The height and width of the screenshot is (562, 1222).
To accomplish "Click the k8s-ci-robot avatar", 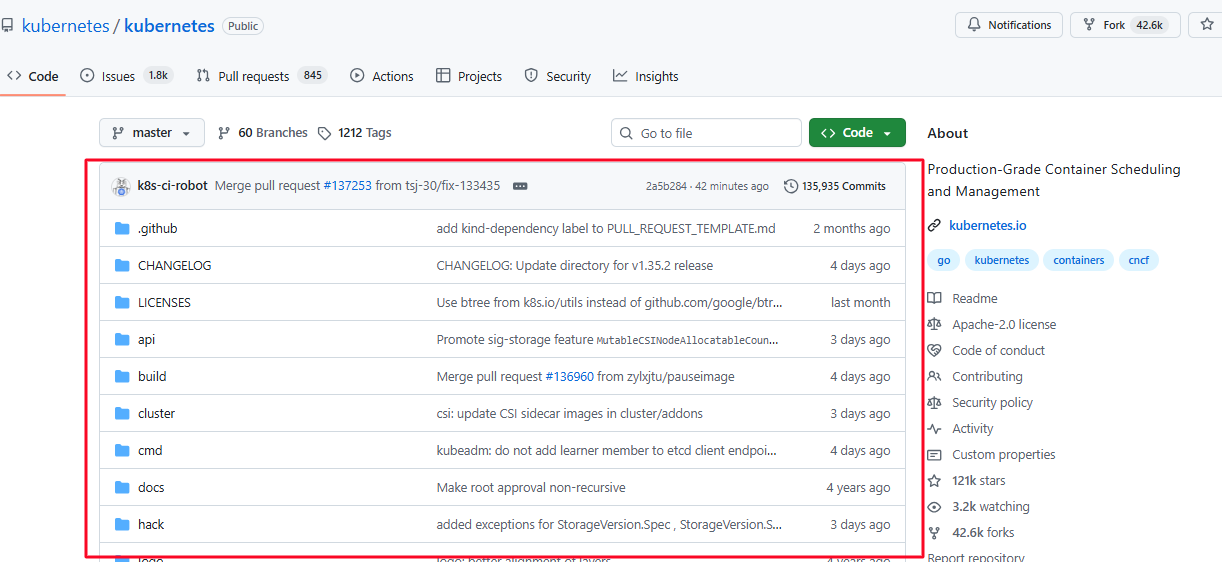I will pos(121,186).
